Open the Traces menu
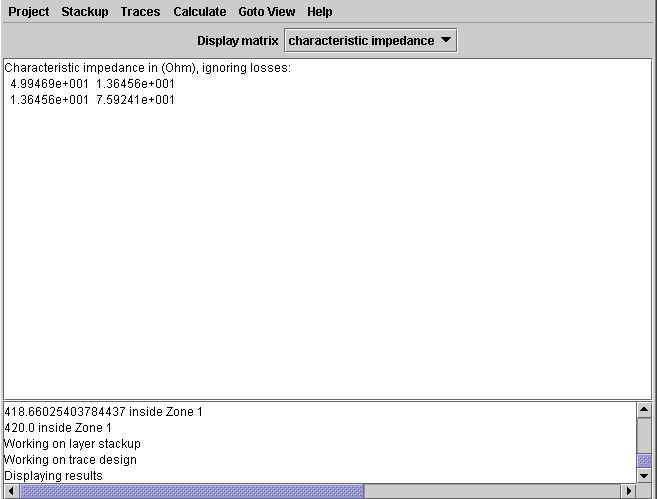 (140, 12)
